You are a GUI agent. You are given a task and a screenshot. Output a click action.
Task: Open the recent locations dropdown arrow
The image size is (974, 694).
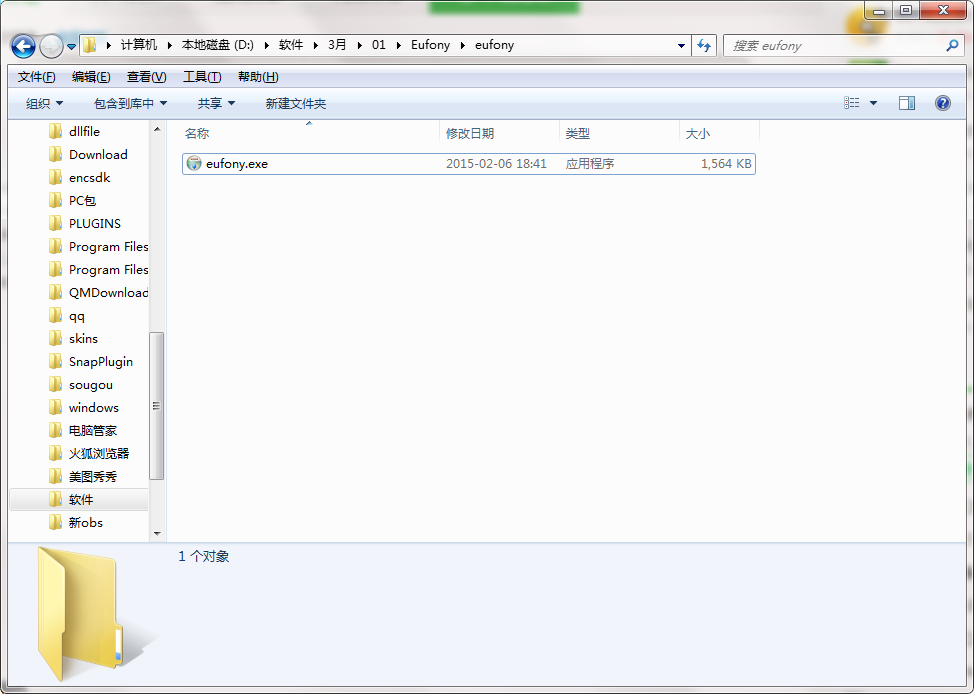[71, 46]
